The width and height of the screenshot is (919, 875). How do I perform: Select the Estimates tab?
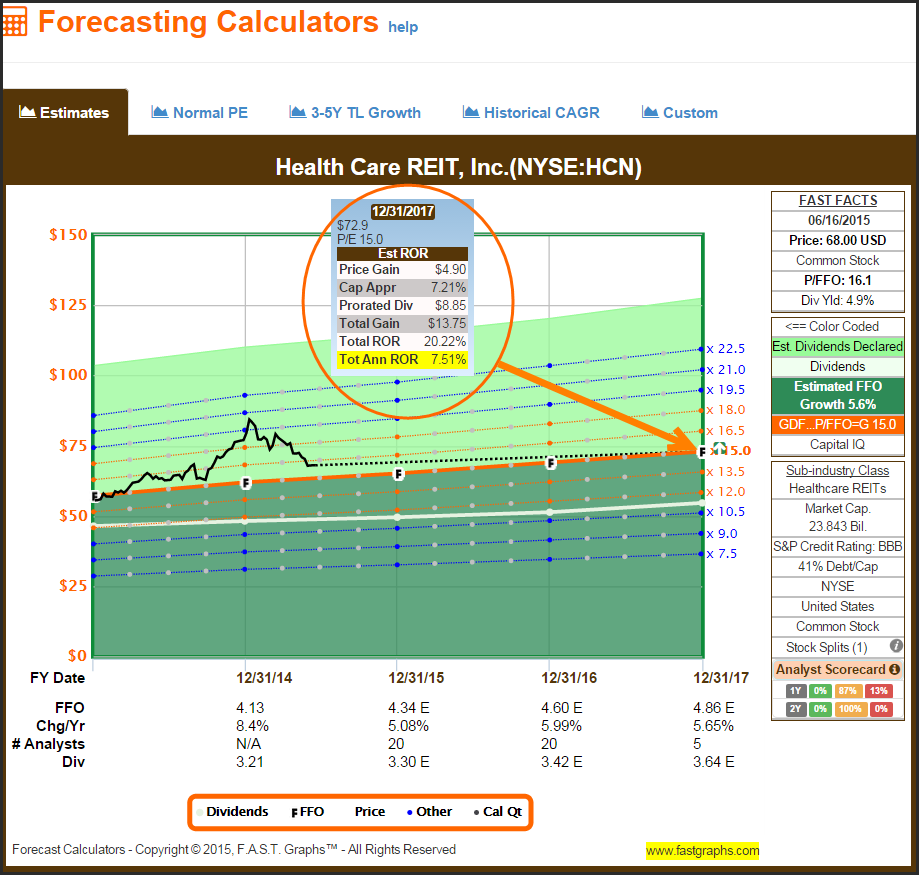(x=64, y=113)
